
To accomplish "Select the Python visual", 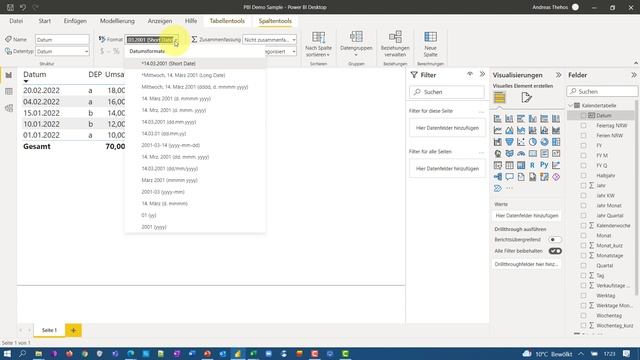I will pyautogui.click(x=544, y=165).
